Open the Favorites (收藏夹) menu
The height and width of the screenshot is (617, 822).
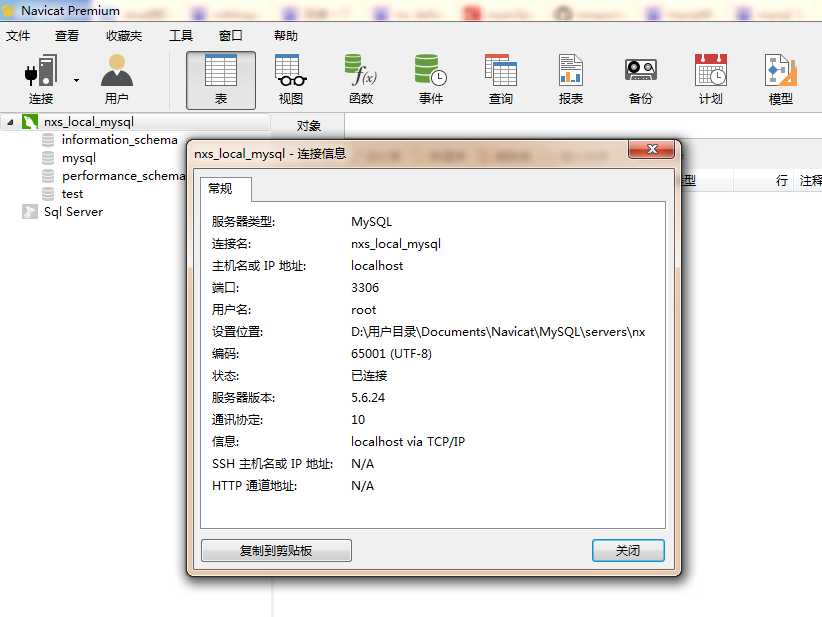point(124,36)
